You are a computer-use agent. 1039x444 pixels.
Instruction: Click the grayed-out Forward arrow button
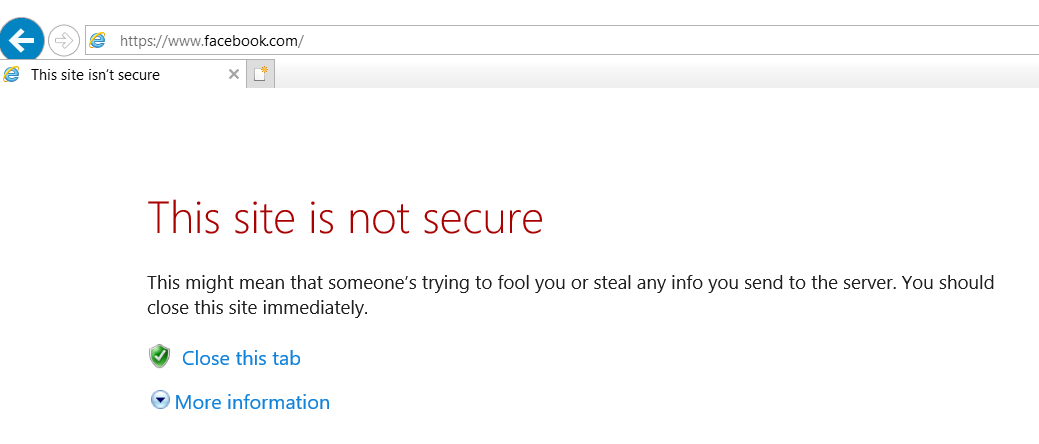pos(64,41)
